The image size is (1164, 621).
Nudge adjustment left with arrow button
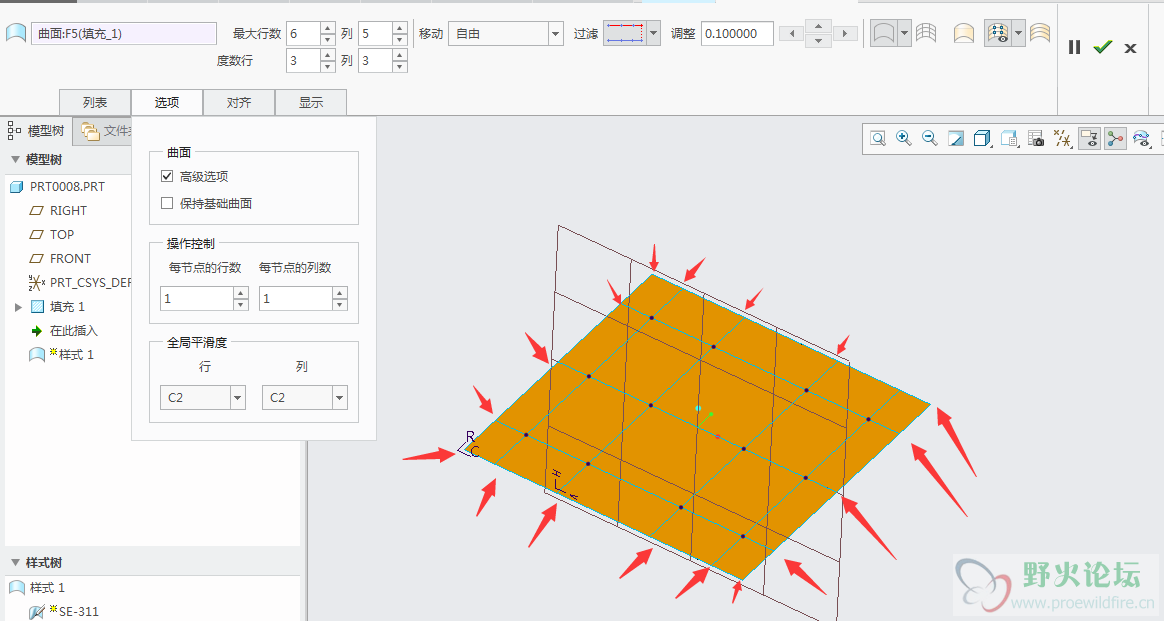tap(791, 33)
